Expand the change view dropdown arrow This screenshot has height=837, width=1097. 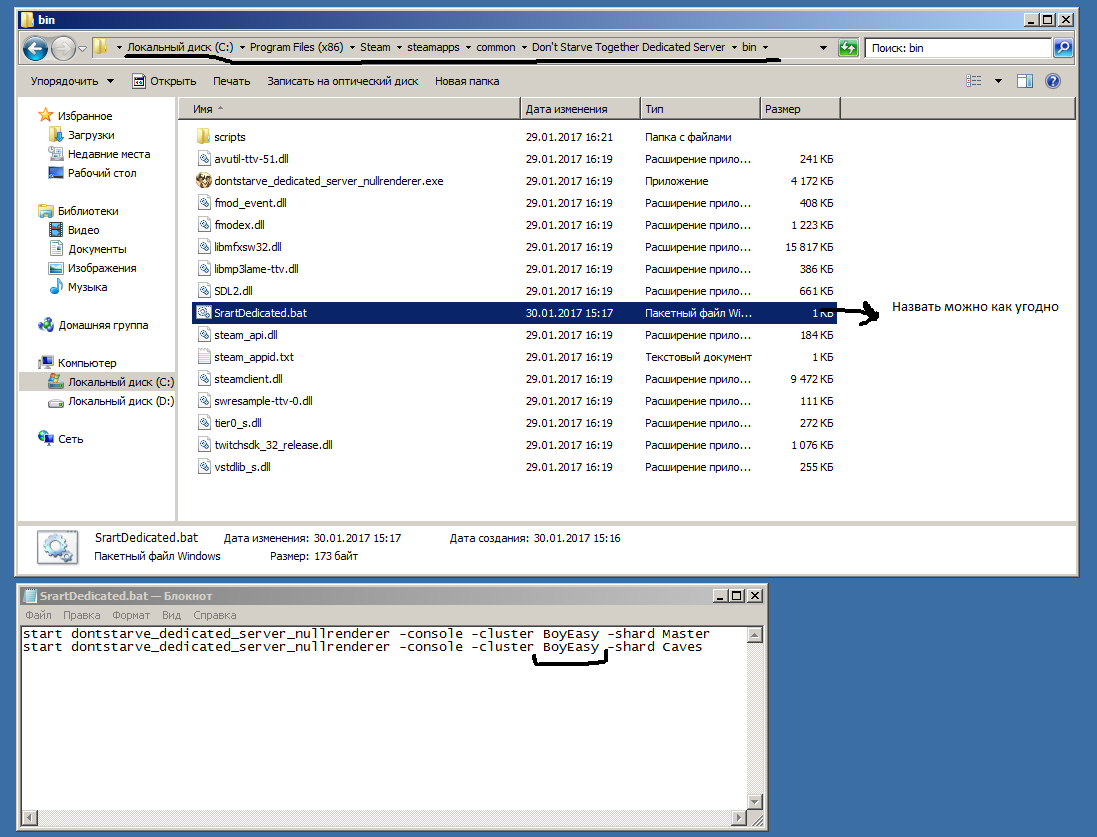coord(998,81)
